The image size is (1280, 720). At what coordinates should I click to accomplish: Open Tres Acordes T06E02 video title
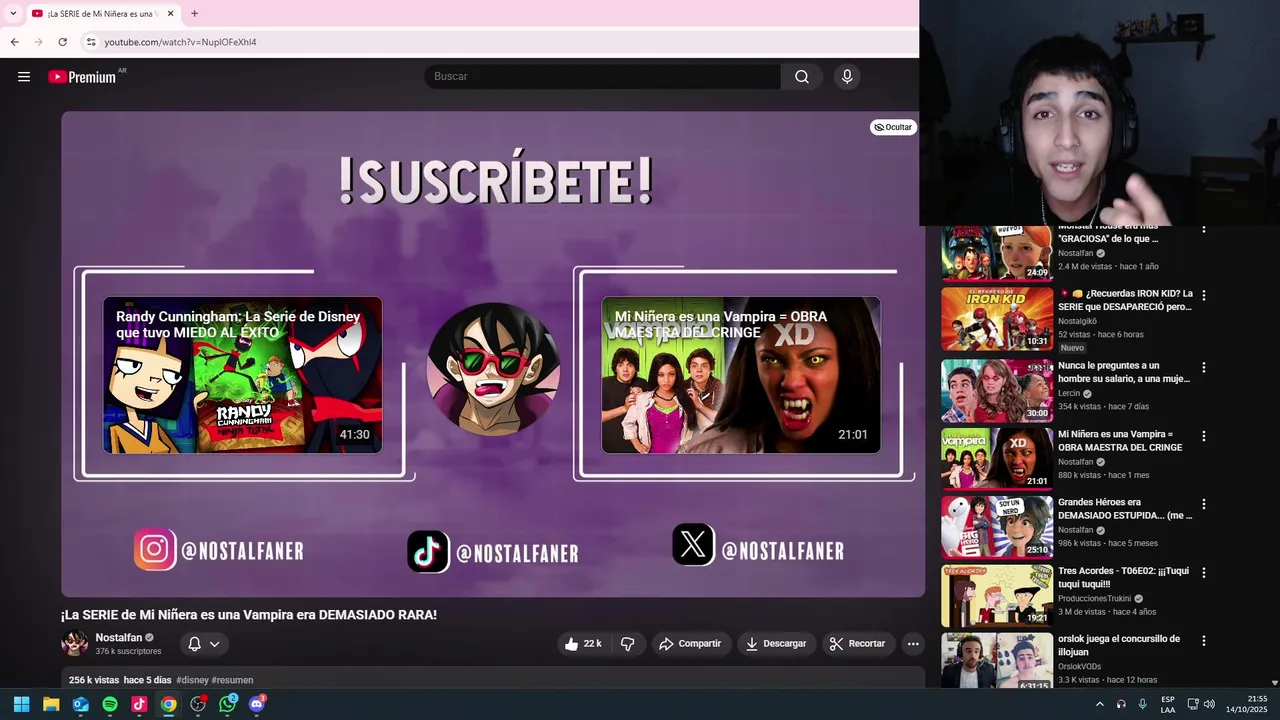click(1123, 577)
